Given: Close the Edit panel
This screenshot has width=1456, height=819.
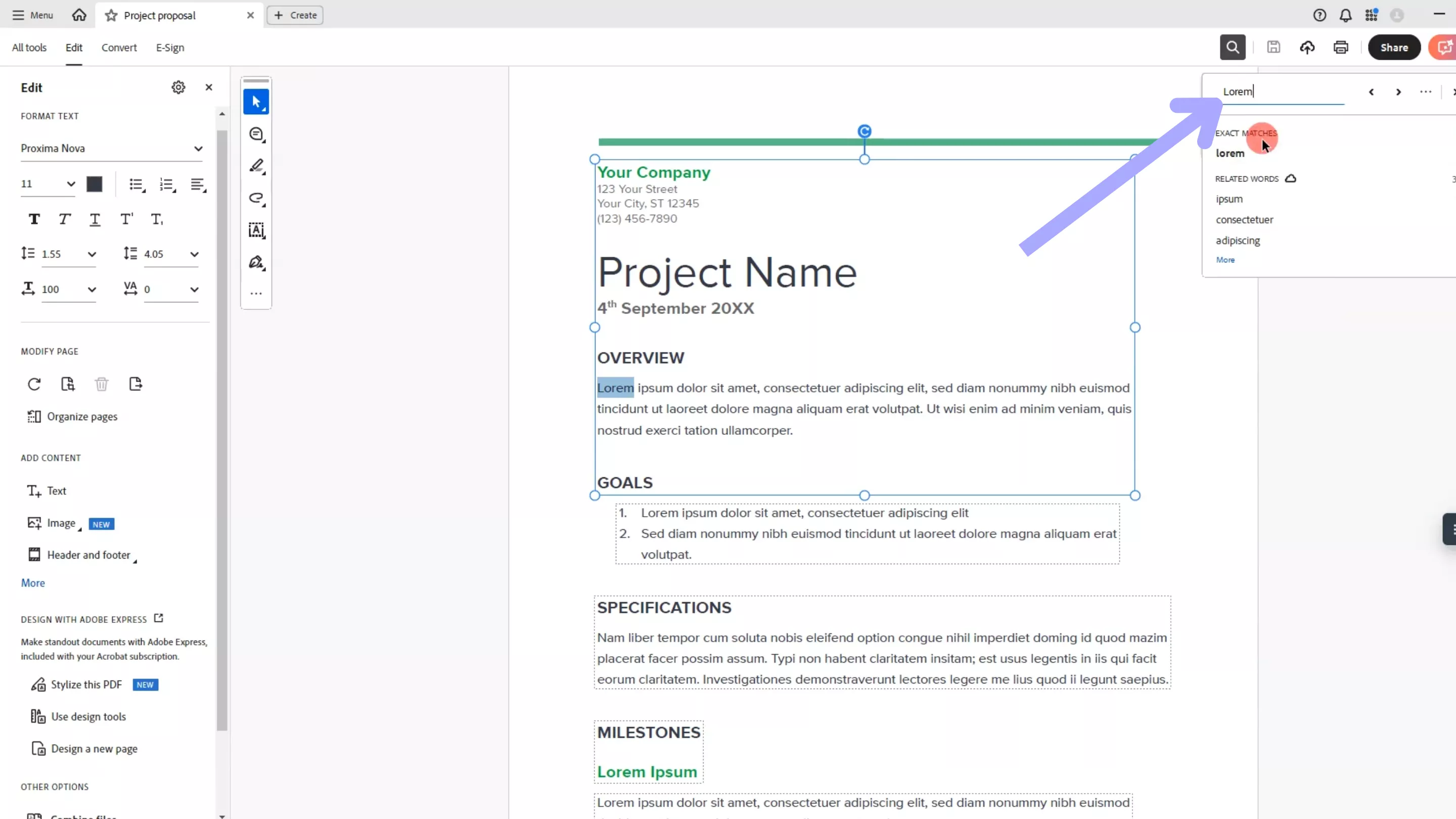Looking at the screenshot, I should pyautogui.click(x=209, y=87).
